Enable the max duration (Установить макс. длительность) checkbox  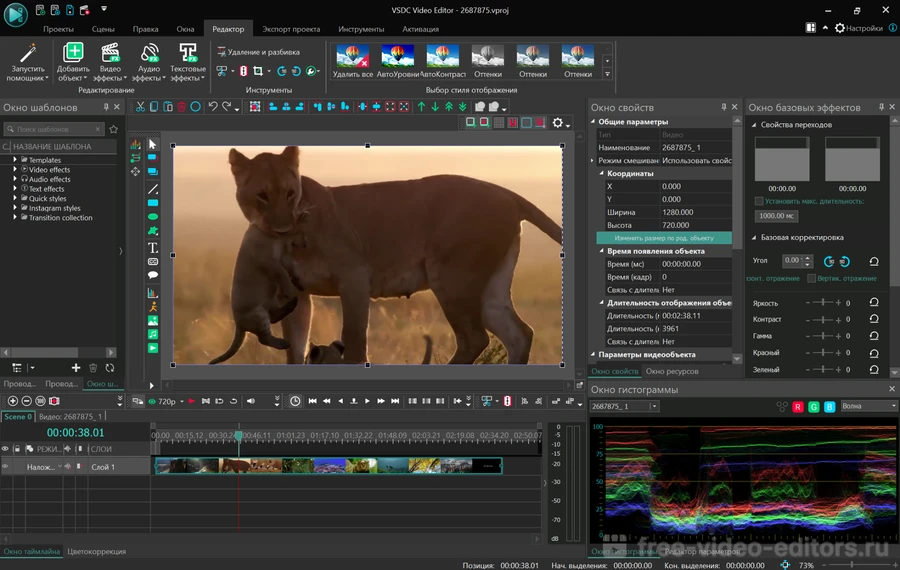coord(759,201)
